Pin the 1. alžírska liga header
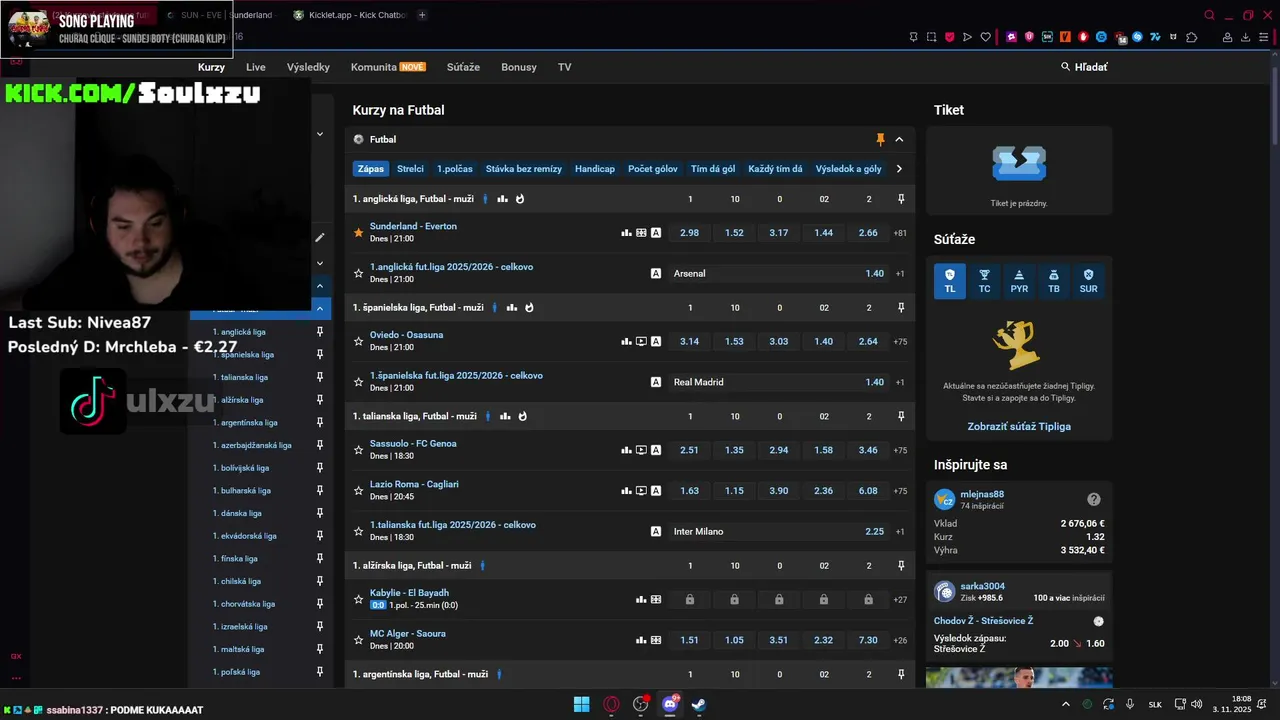 (x=901, y=566)
